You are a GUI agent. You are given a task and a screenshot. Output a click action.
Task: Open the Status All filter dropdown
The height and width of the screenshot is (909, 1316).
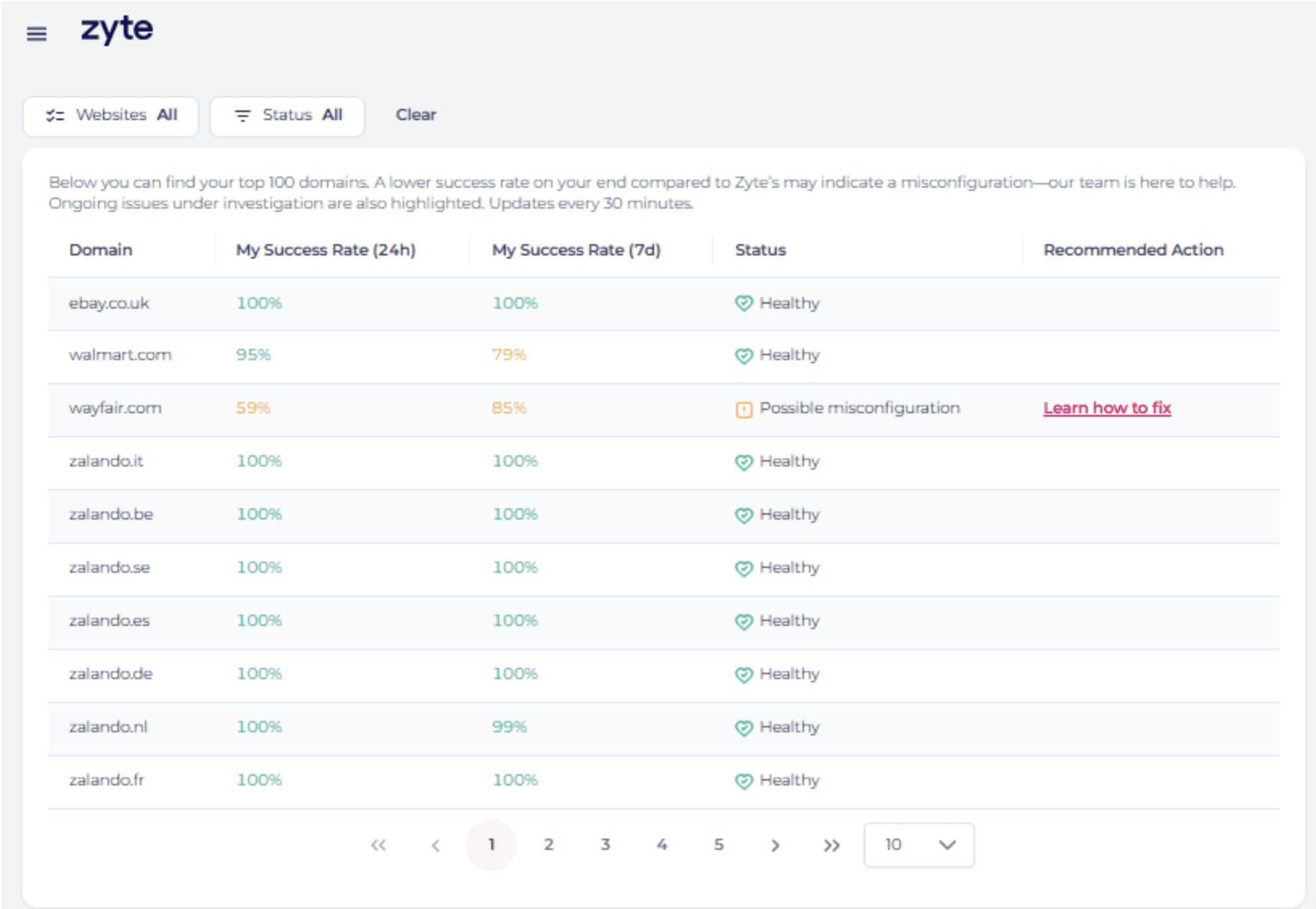click(287, 116)
